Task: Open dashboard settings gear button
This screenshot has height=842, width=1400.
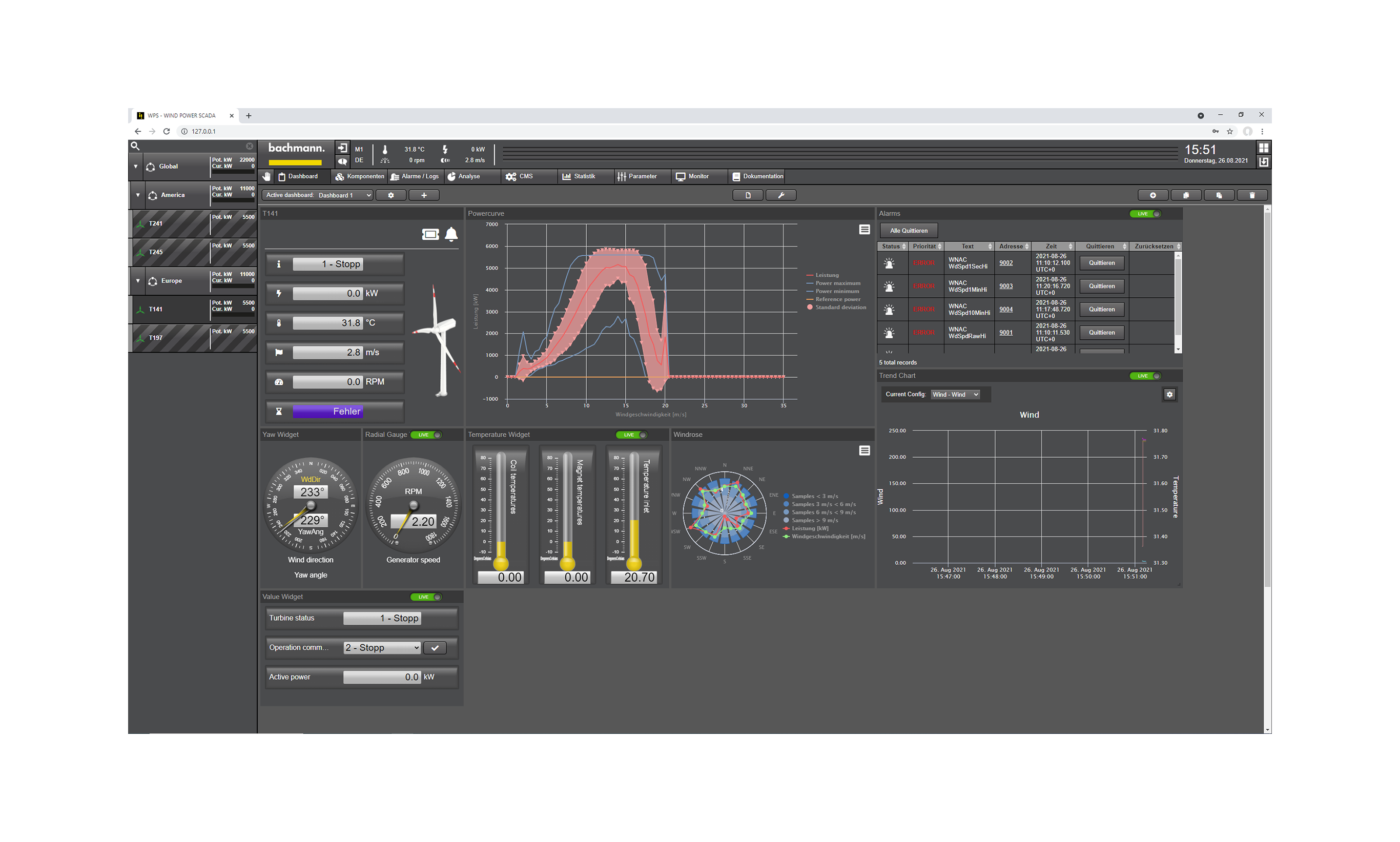Action: [x=390, y=195]
